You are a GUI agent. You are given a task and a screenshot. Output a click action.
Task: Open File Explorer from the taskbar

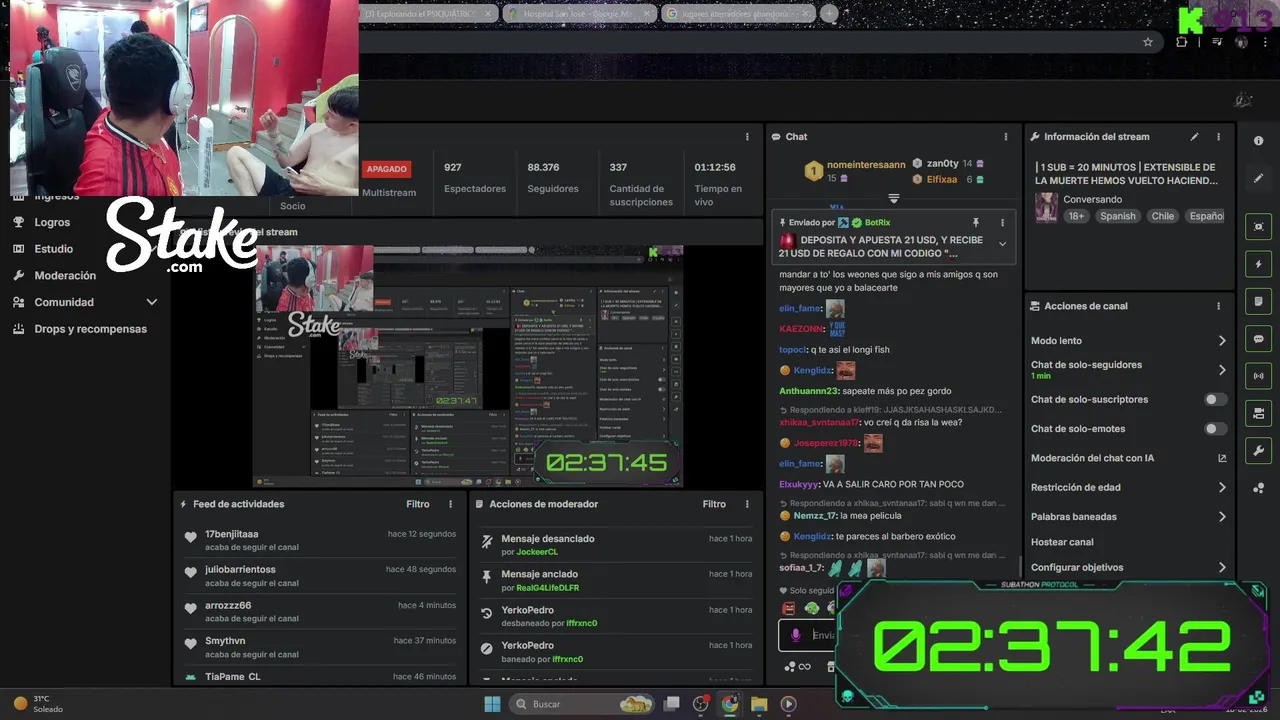pyautogui.click(x=759, y=704)
